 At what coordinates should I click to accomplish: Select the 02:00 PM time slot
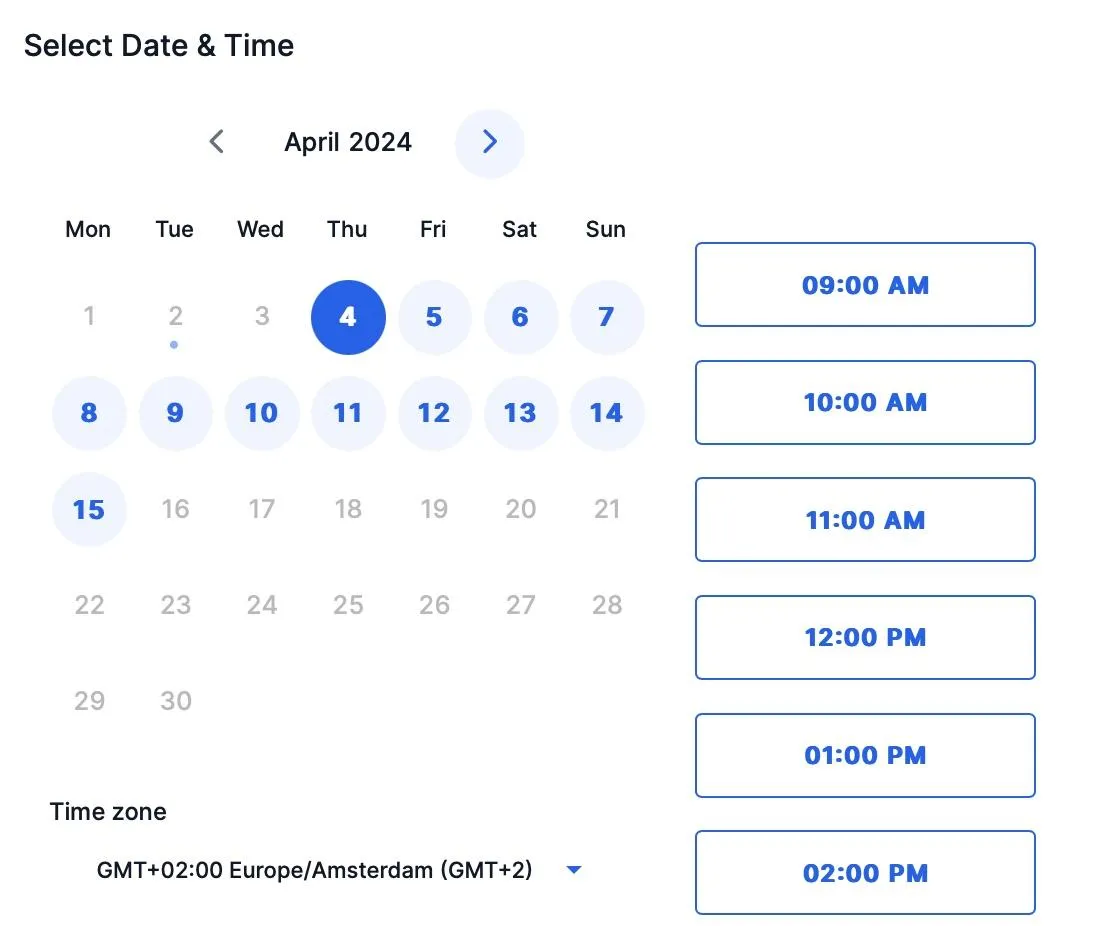pyautogui.click(x=865, y=872)
